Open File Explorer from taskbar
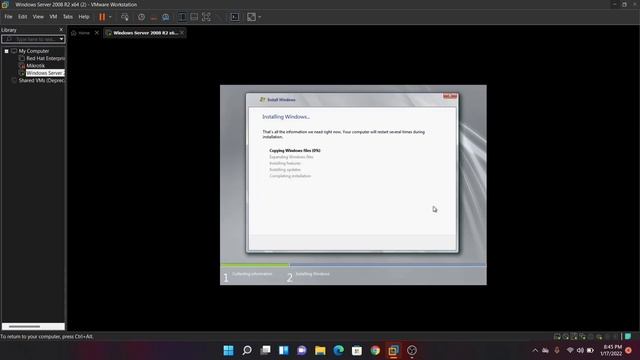640x360 pixels. click(x=320, y=350)
